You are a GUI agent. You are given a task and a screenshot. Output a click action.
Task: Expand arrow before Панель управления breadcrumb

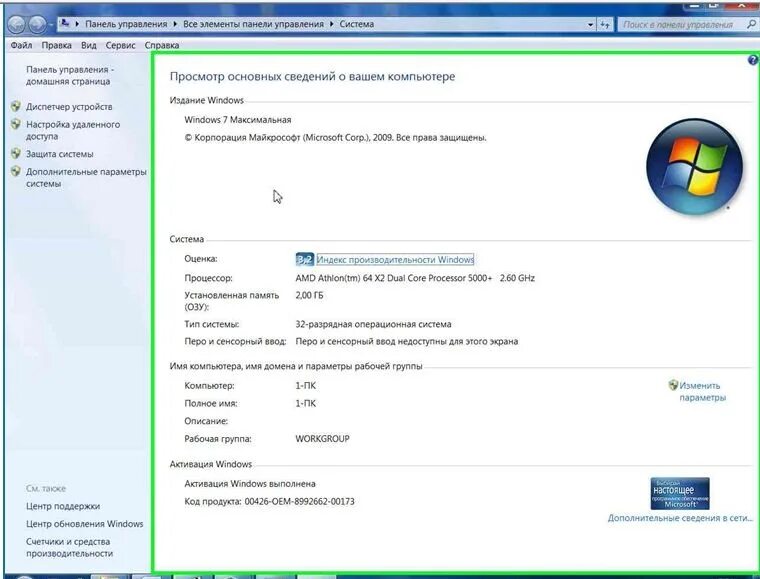77,24
